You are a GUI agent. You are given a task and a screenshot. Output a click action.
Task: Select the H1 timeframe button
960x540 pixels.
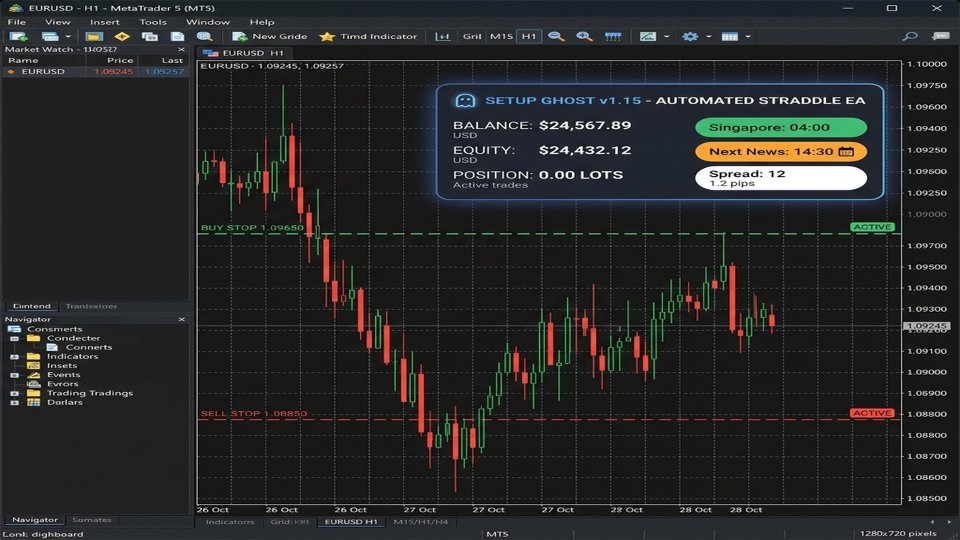point(529,37)
